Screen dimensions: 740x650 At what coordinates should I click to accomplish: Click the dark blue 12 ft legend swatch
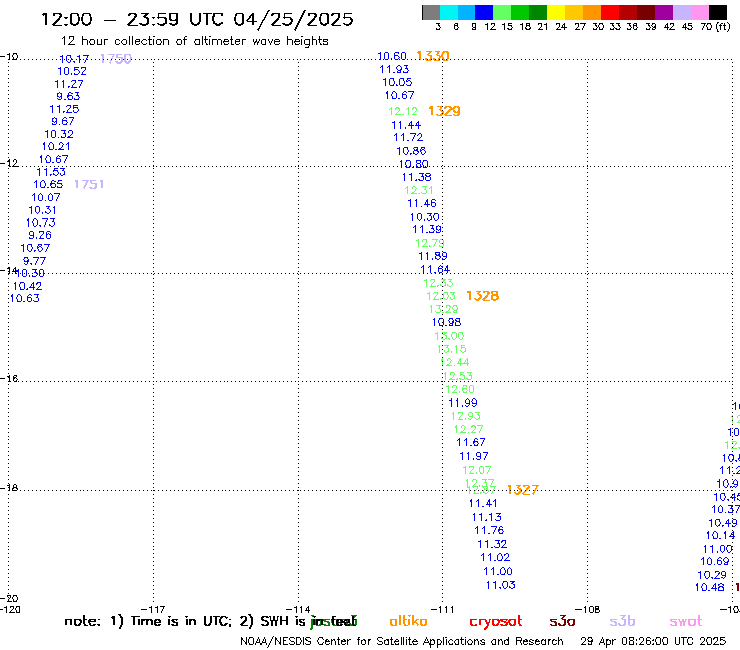pyautogui.click(x=484, y=12)
